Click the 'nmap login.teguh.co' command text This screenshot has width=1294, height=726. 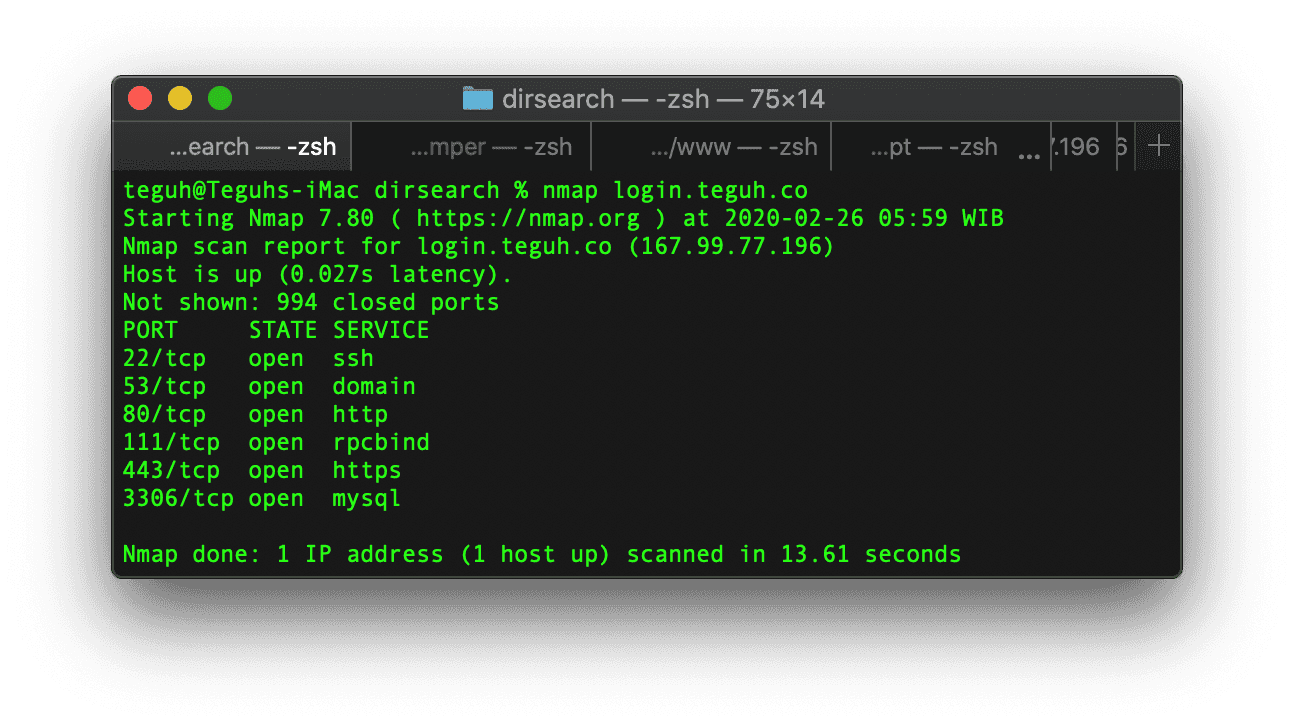tap(675, 191)
